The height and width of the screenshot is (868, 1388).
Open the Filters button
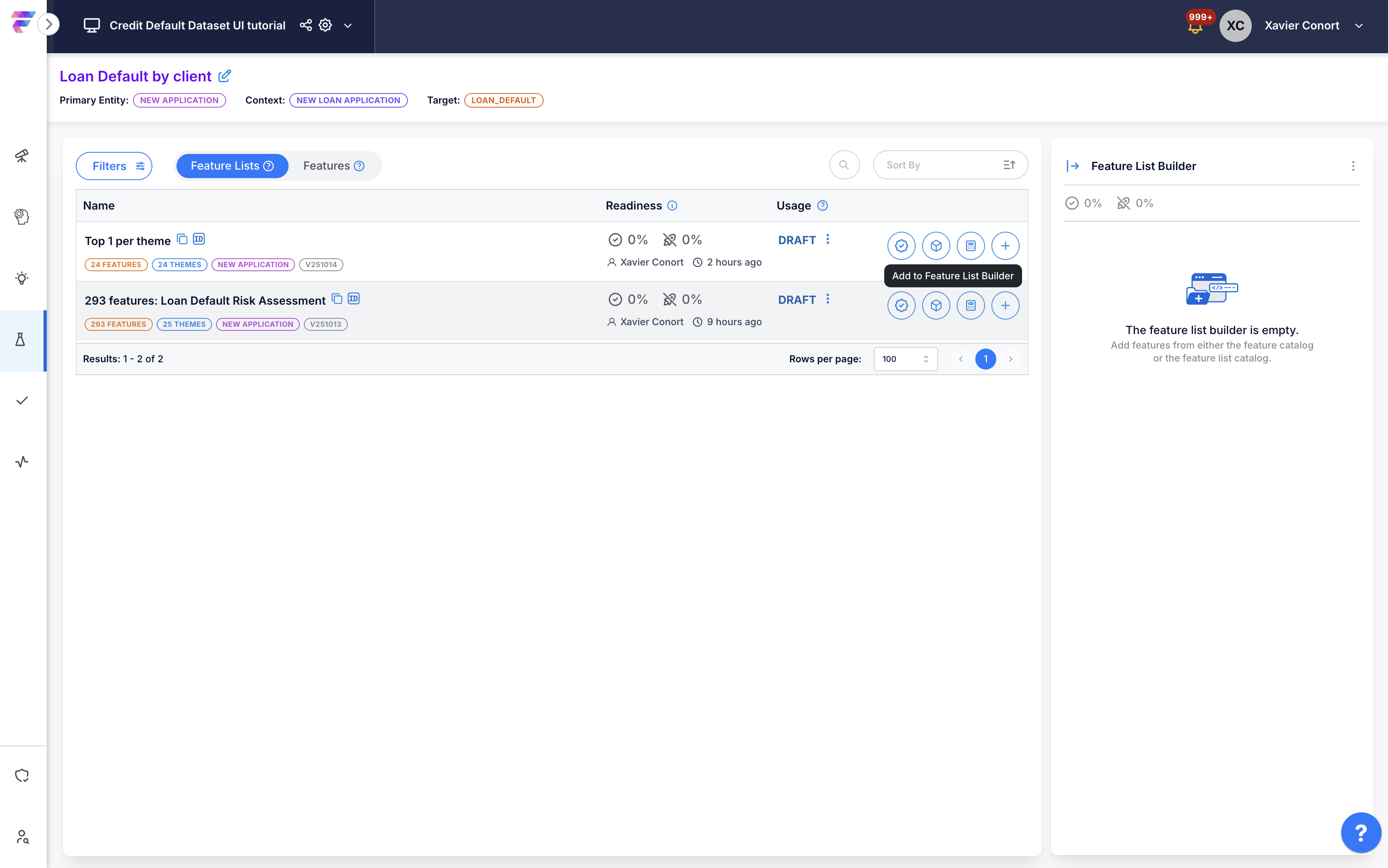114,166
